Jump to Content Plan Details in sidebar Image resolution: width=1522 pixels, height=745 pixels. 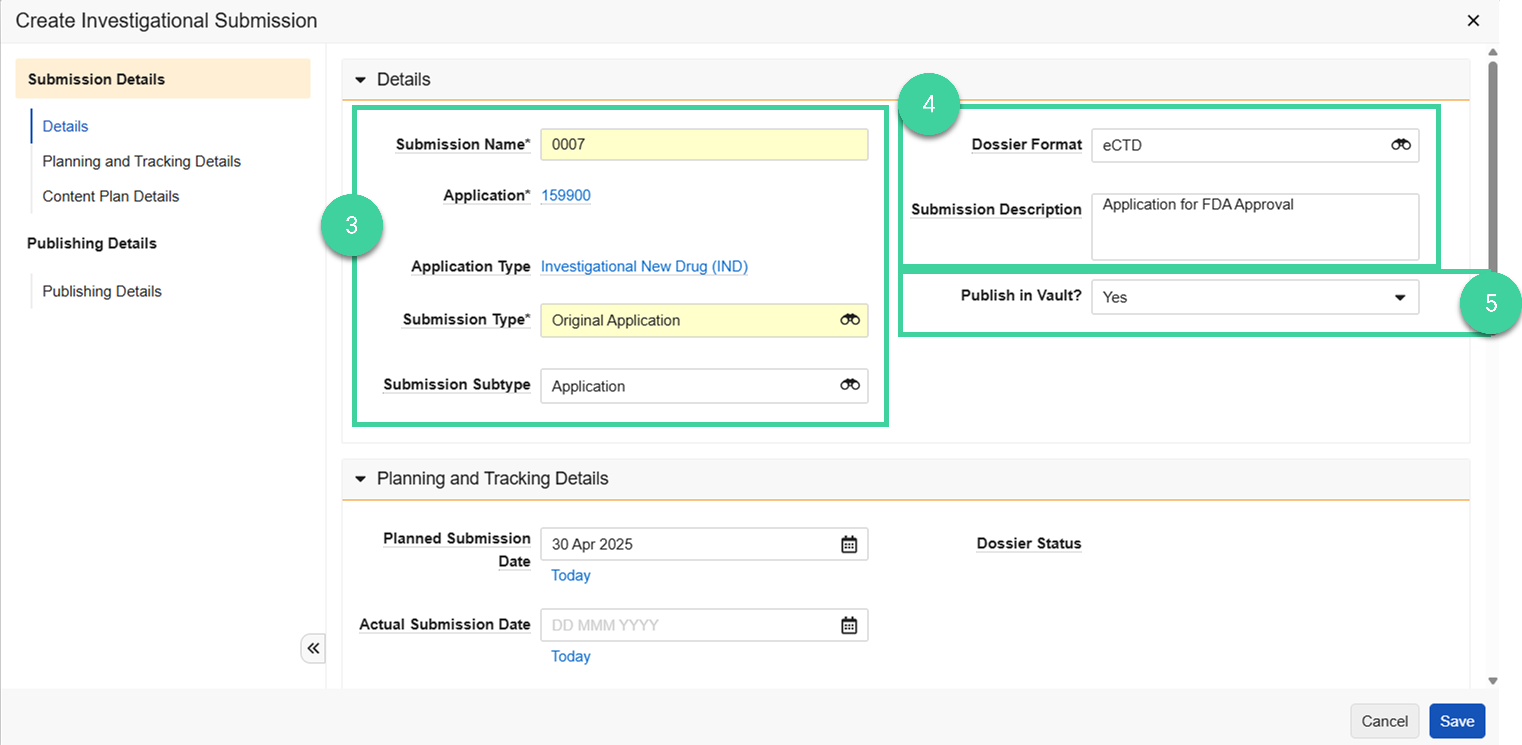tap(110, 196)
